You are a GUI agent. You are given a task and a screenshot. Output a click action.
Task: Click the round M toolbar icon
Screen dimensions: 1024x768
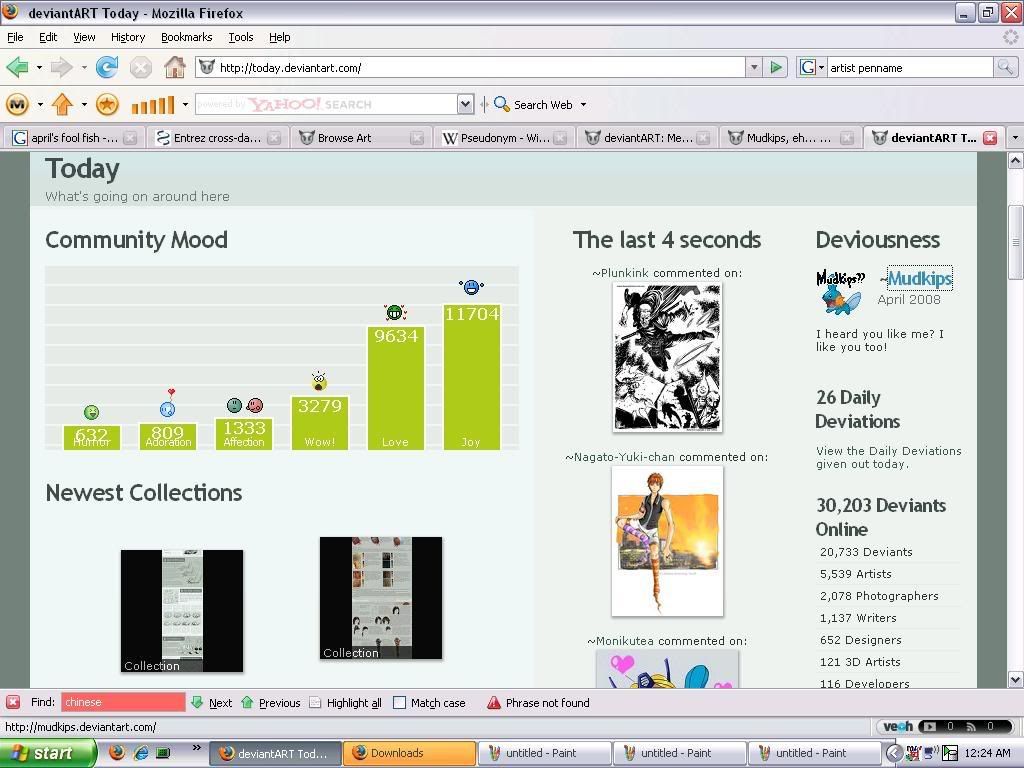tap(18, 104)
